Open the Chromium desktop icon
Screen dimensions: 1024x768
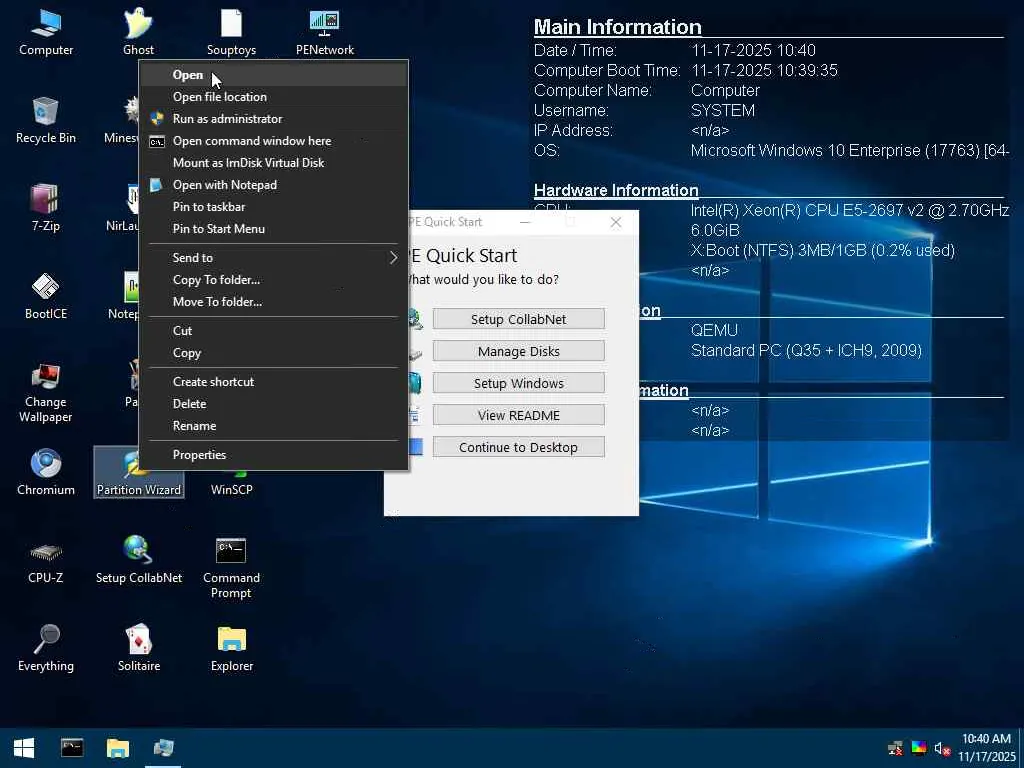point(45,465)
